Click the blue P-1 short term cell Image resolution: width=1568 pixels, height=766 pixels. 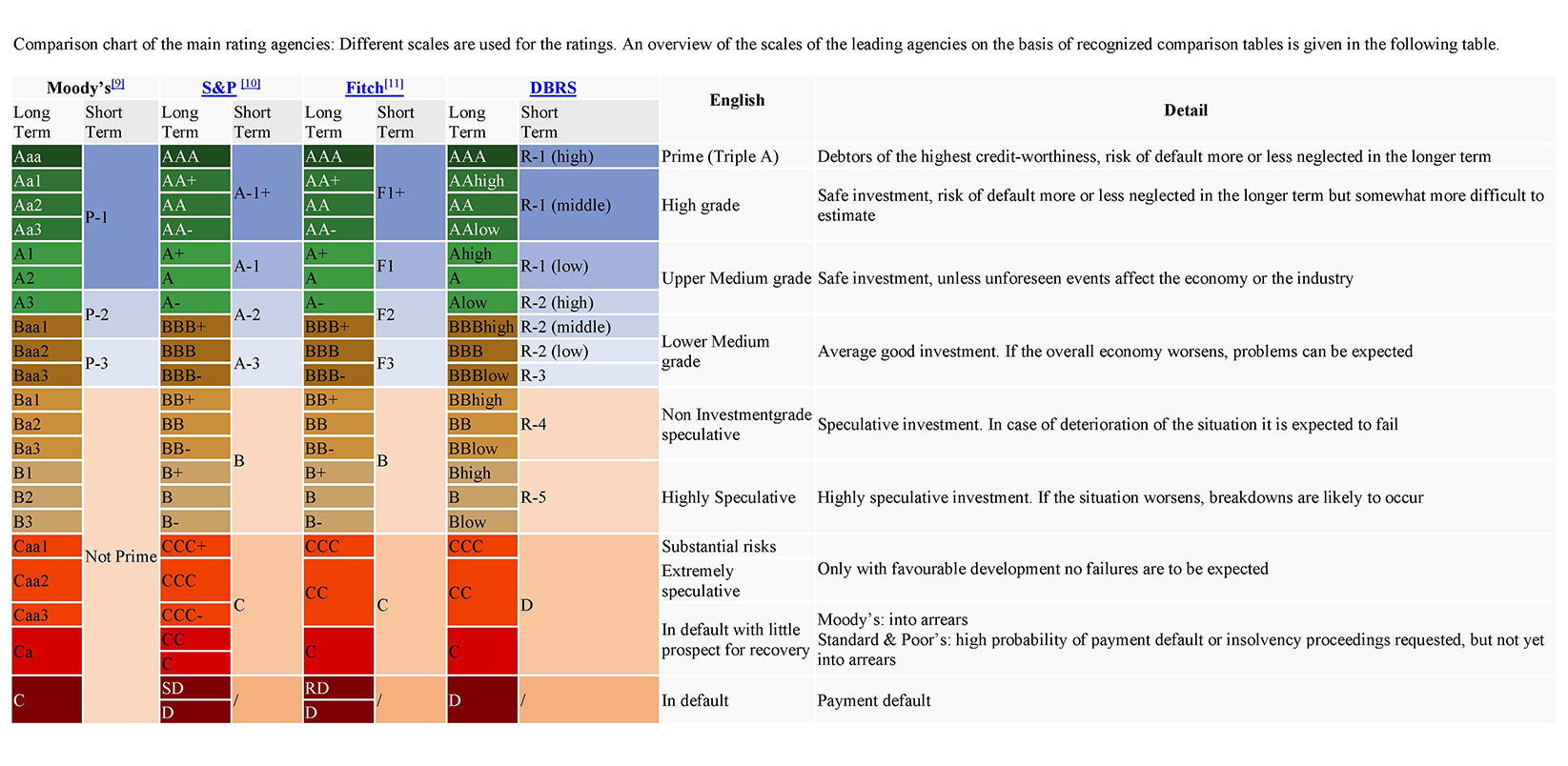(x=120, y=217)
